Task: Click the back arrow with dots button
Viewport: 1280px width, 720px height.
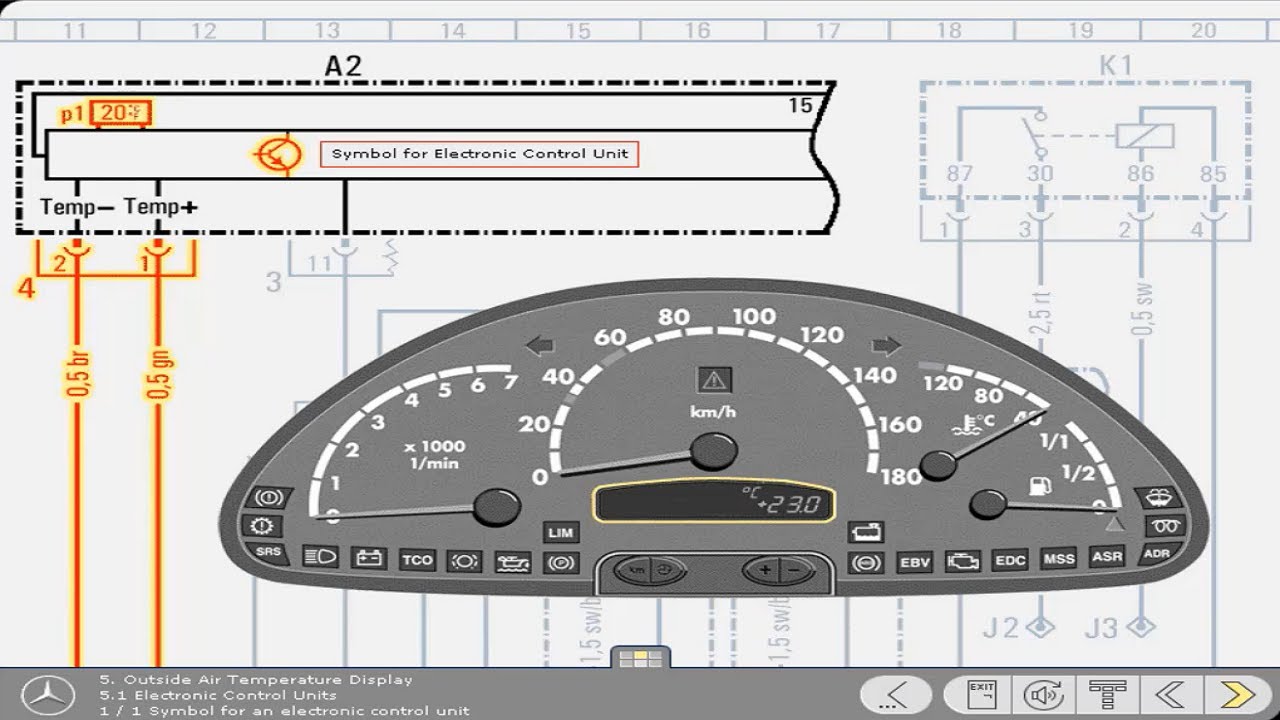Action: tap(896, 694)
